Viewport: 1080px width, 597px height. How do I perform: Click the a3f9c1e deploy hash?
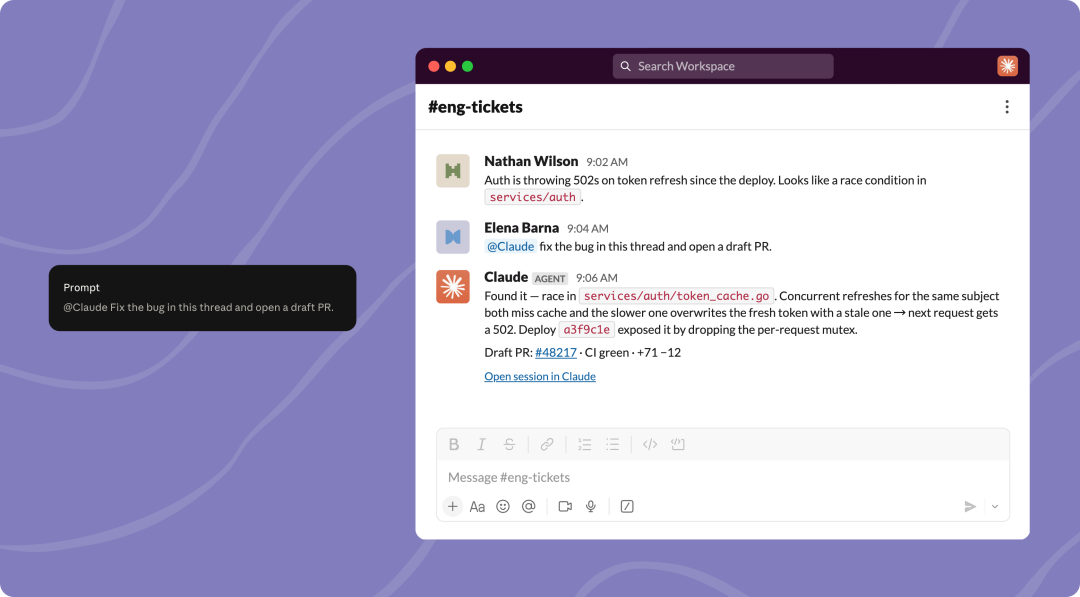(586, 330)
